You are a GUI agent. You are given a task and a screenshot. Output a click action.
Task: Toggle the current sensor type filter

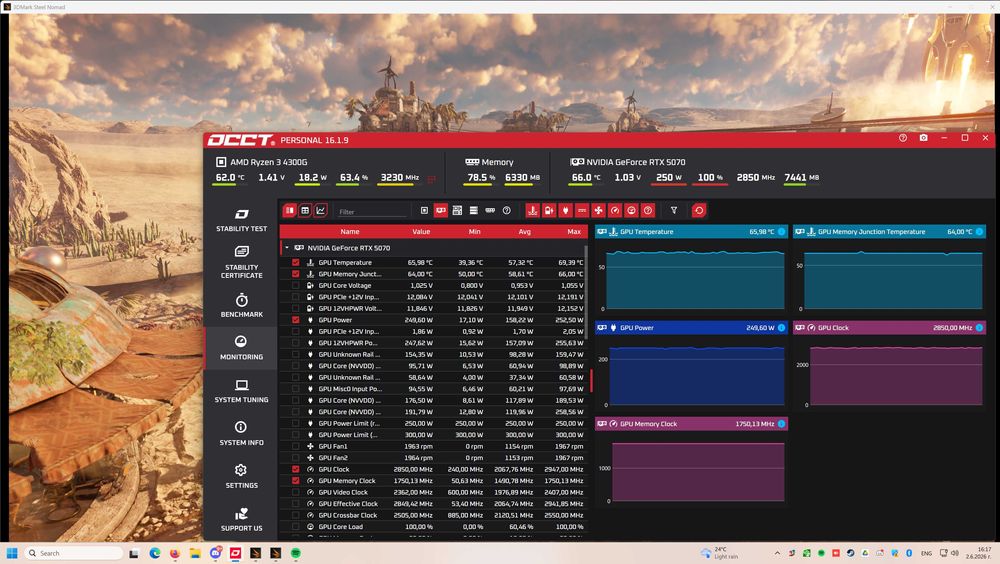(x=582, y=211)
